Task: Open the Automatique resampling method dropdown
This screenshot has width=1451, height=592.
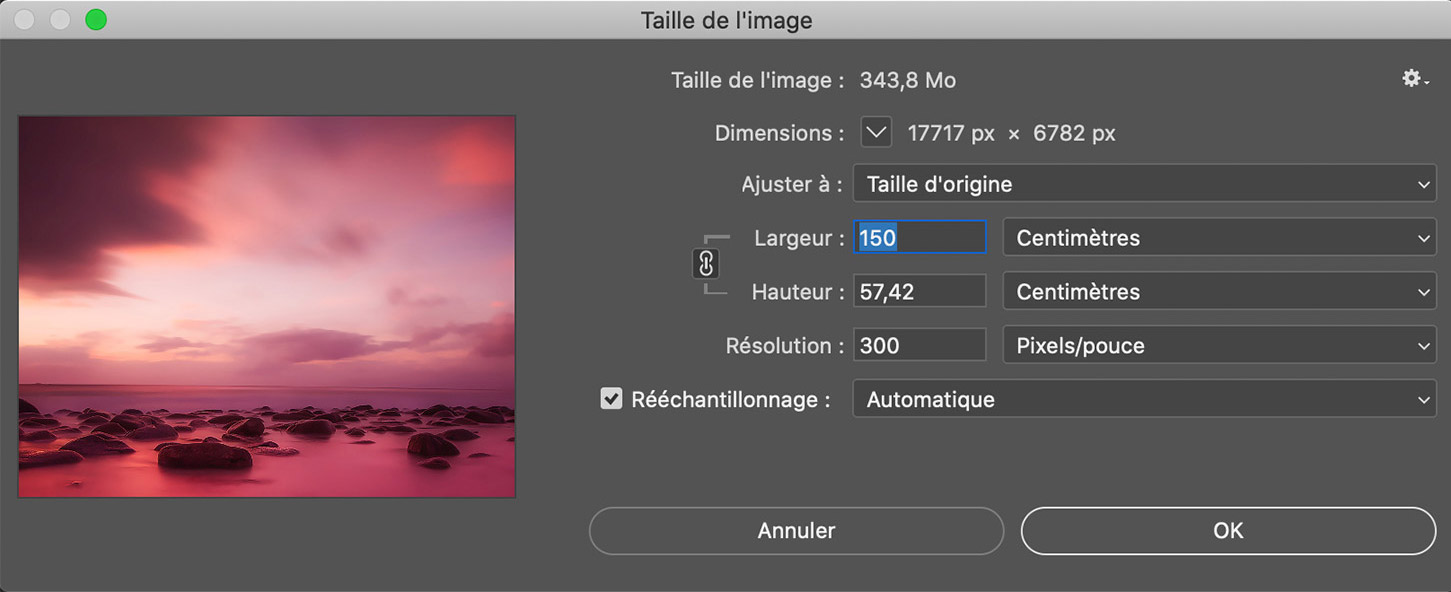Action: click(1144, 400)
